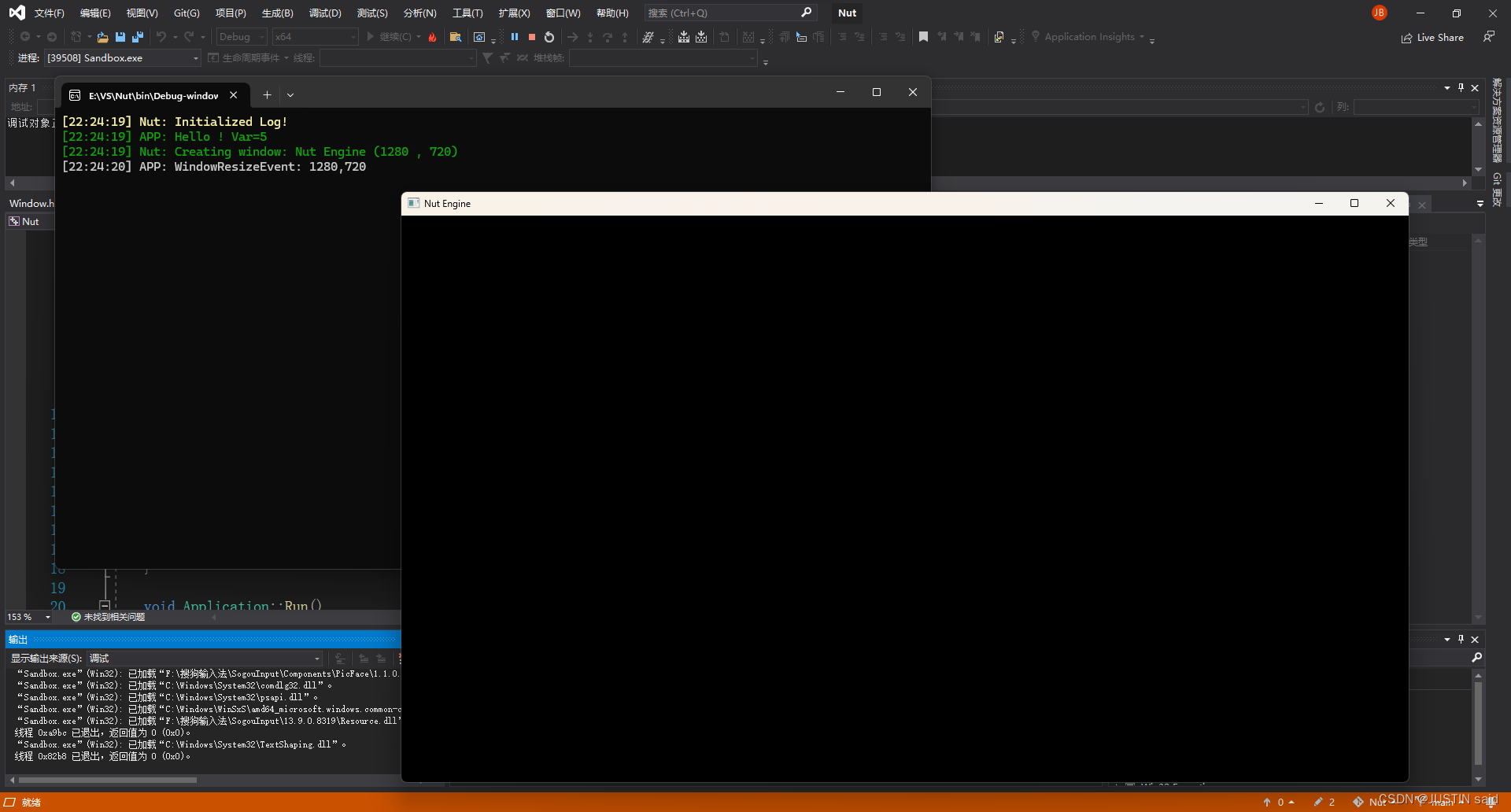Toggle bookmark with the bookmark icon
The width and height of the screenshot is (1511, 812).
pos(923,37)
